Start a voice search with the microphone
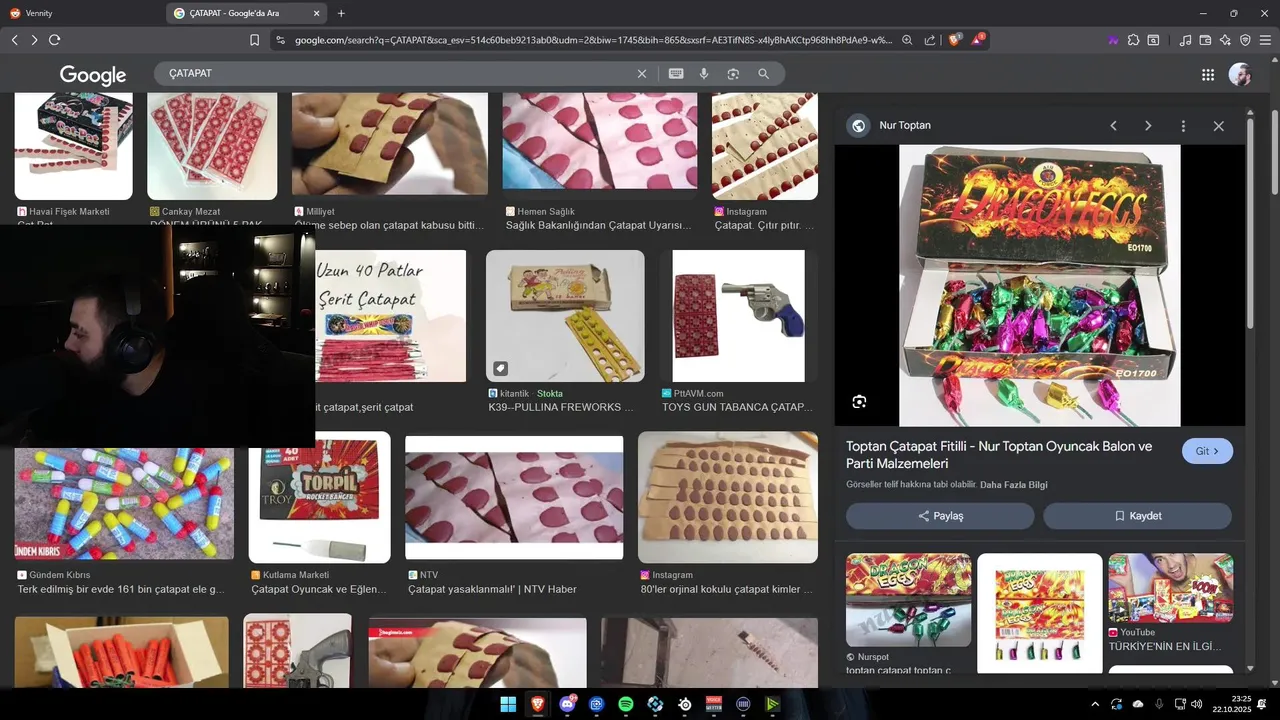The height and width of the screenshot is (720, 1280). tap(704, 74)
